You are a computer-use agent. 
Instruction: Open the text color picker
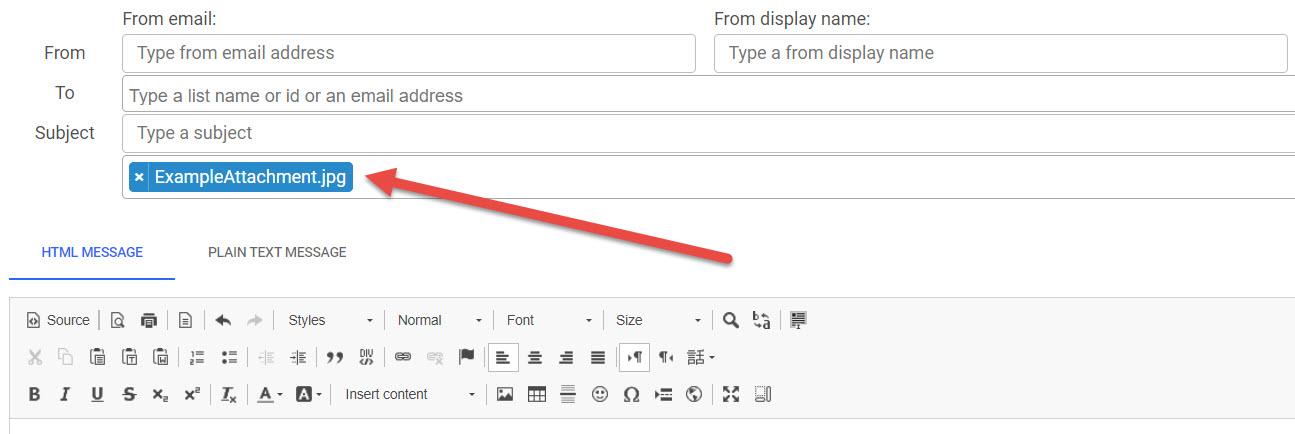click(x=268, y=394)
